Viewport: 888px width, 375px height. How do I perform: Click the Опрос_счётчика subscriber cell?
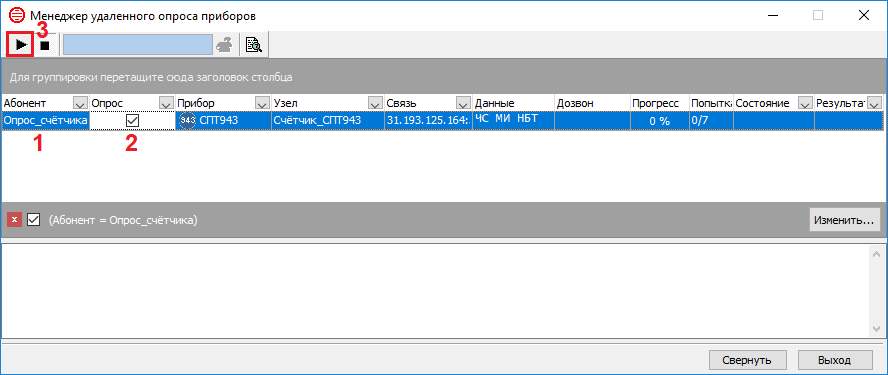click(x=45, y=121)
